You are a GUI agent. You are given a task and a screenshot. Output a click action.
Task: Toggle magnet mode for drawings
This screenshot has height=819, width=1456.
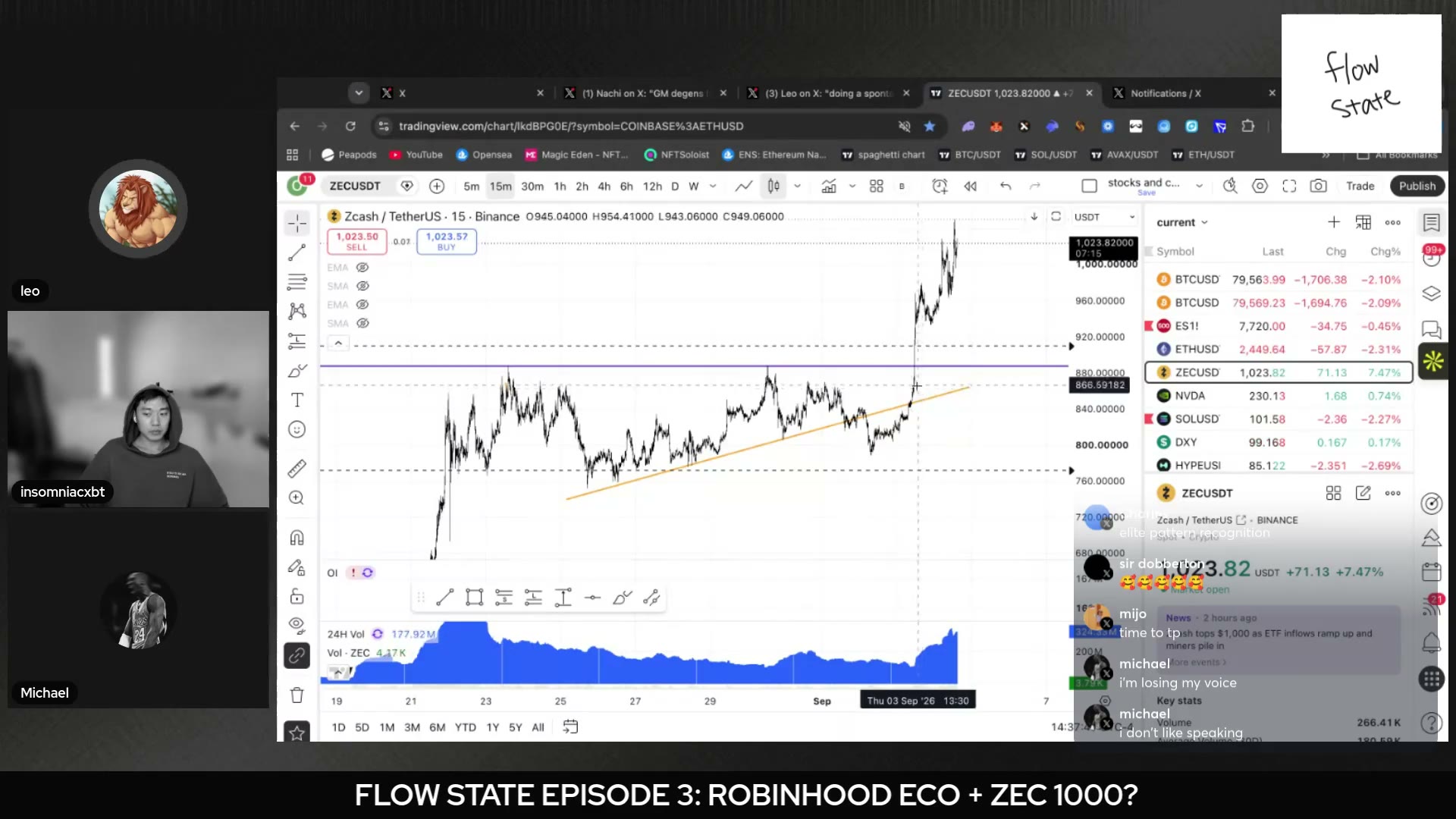(297, 538)
